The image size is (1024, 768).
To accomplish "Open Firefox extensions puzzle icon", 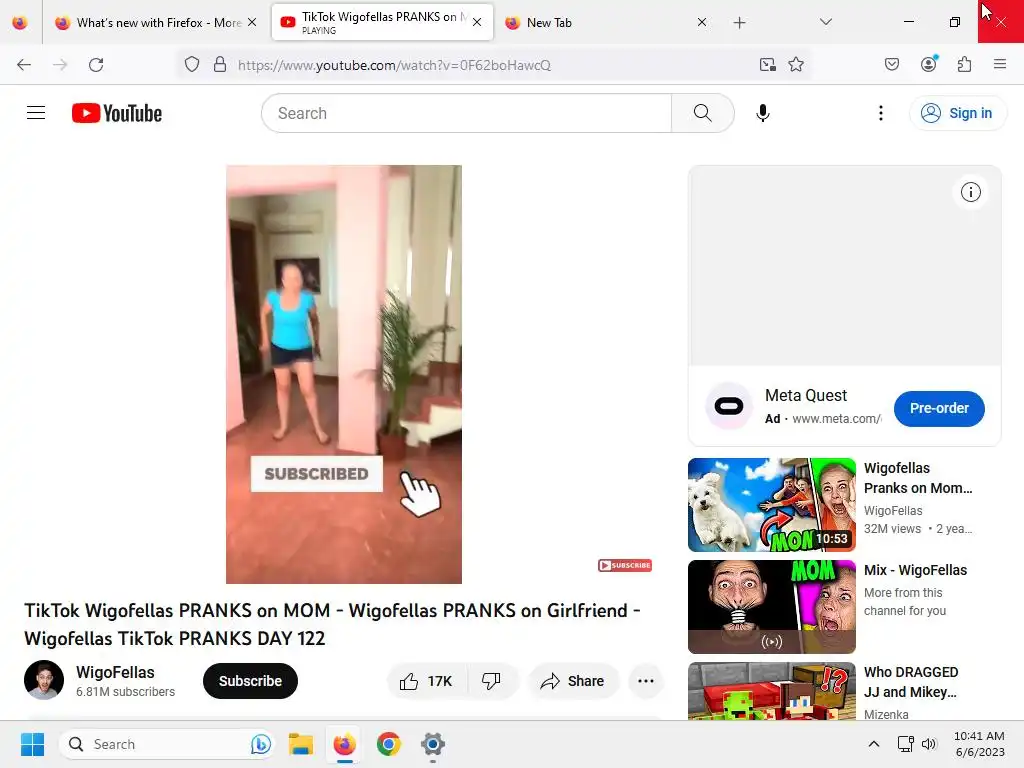I will click(964, 65).
